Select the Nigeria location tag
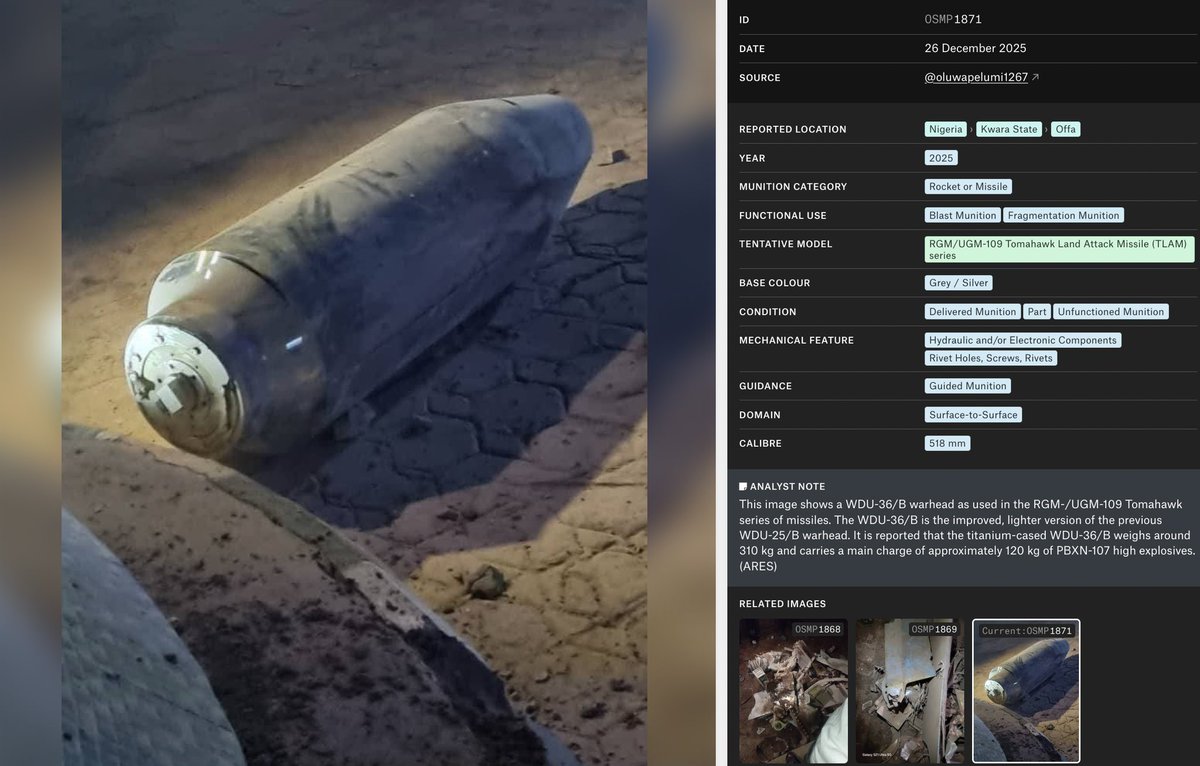Viewport: 1200px width, 766px height. [944, 128]
